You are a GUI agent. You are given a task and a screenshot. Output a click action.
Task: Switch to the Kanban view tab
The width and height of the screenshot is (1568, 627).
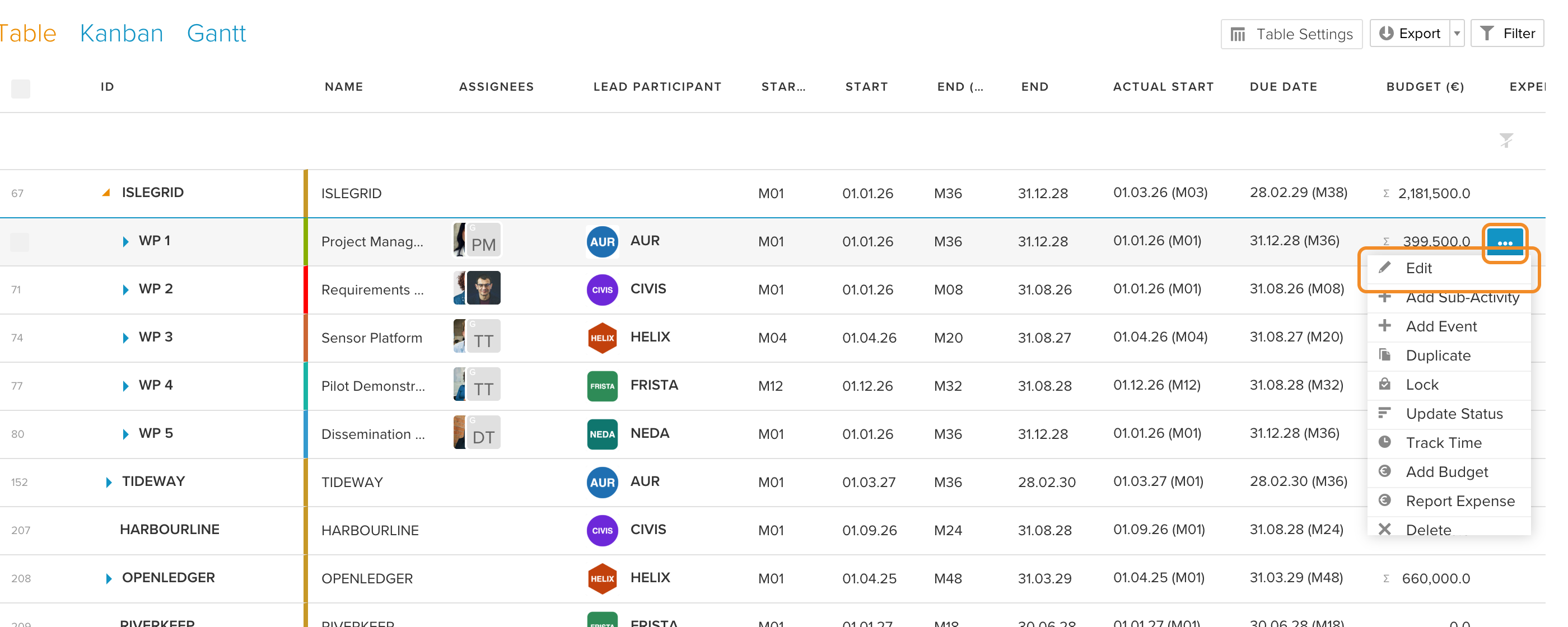(x=122, y=34)
